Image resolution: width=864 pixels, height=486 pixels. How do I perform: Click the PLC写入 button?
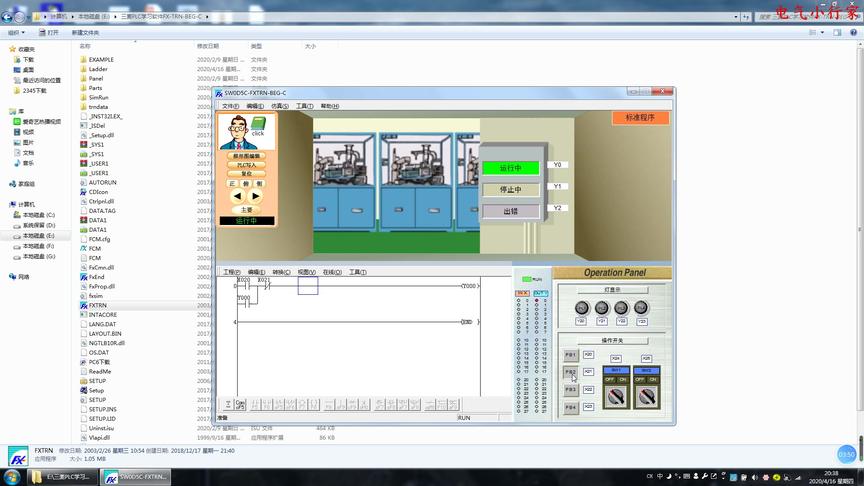[x=246, y=165]
